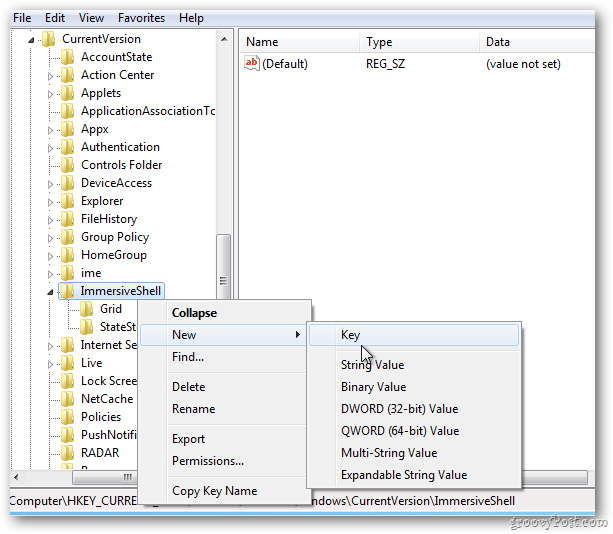The height and width of the screenshot is (534, 613).
Task: Click the Controls Folder key icon
Action: (x=68, y=165)
